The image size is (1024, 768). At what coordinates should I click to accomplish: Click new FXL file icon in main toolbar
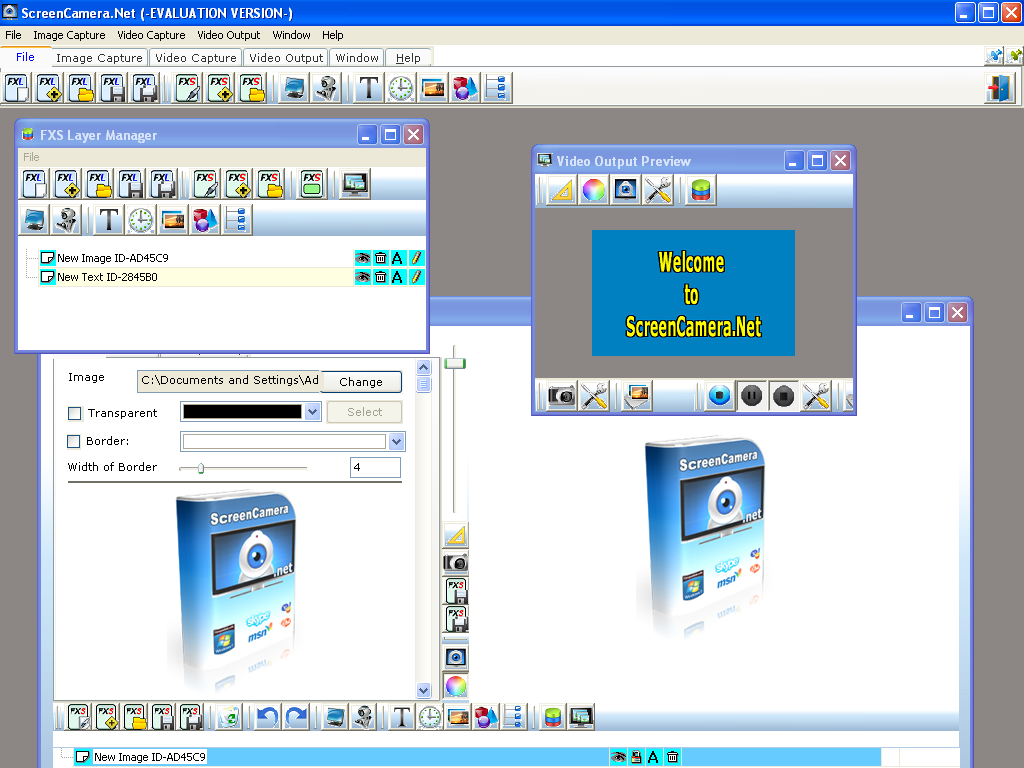[16, 88]
